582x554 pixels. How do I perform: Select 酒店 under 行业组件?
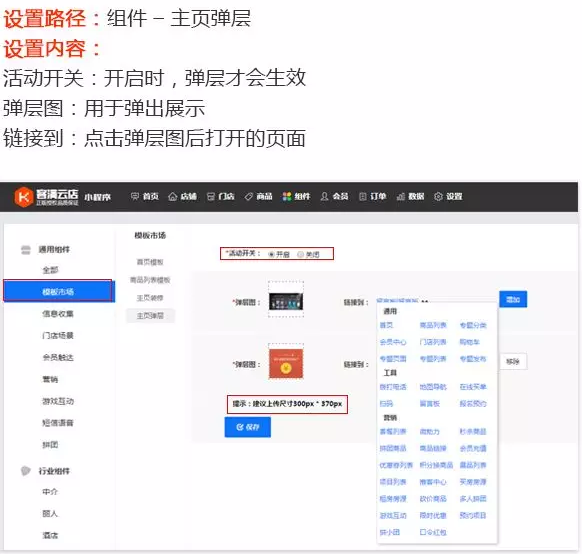[50, 535]
